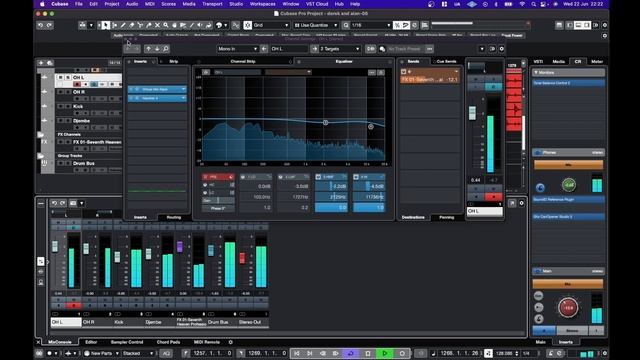640x360 pixels.
Task: Go to next channel down arrow
Action: coord(157,49)
